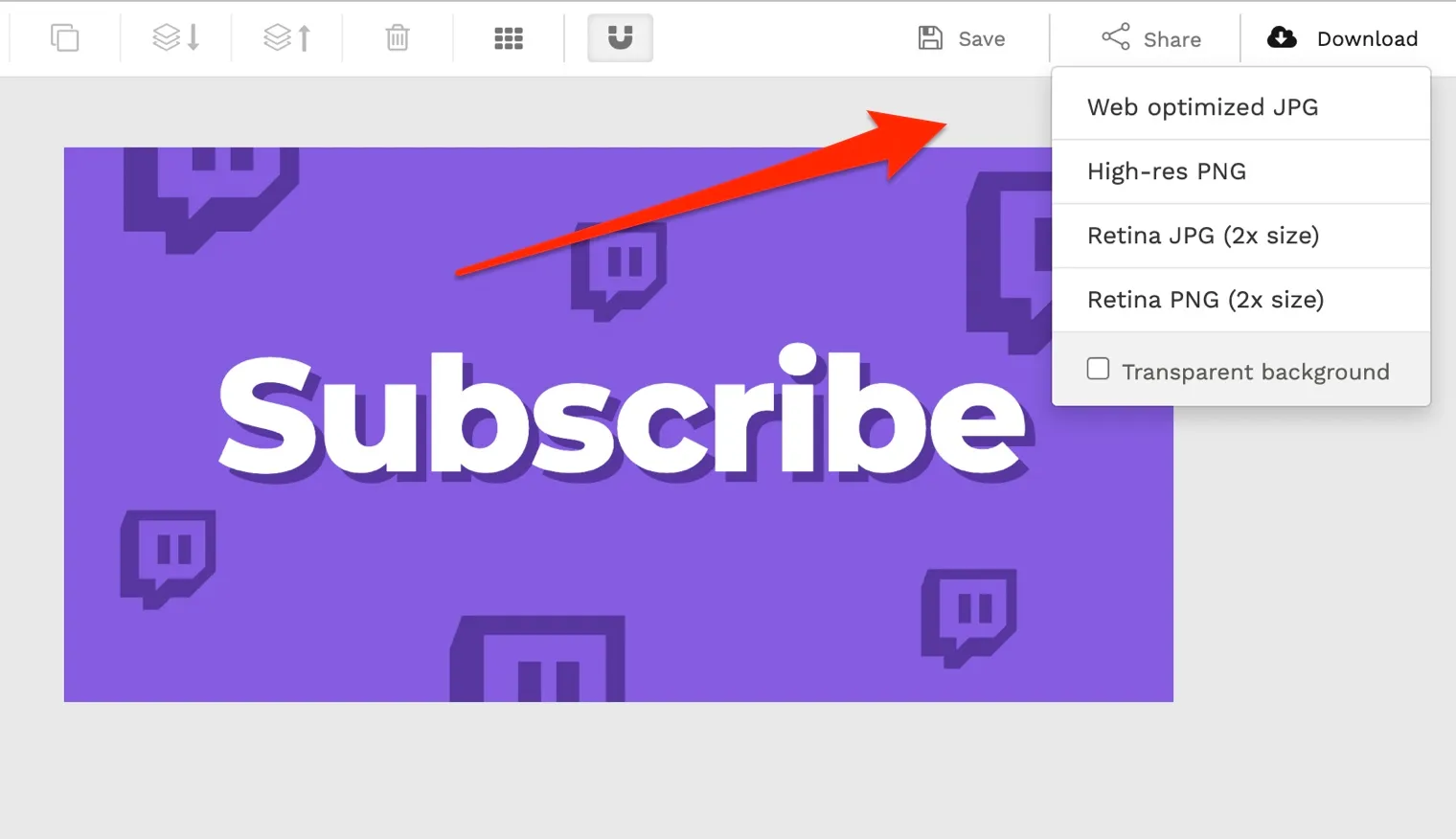Send layer backward with the layers-down icon
The image size is (1456, 839).
176,38
